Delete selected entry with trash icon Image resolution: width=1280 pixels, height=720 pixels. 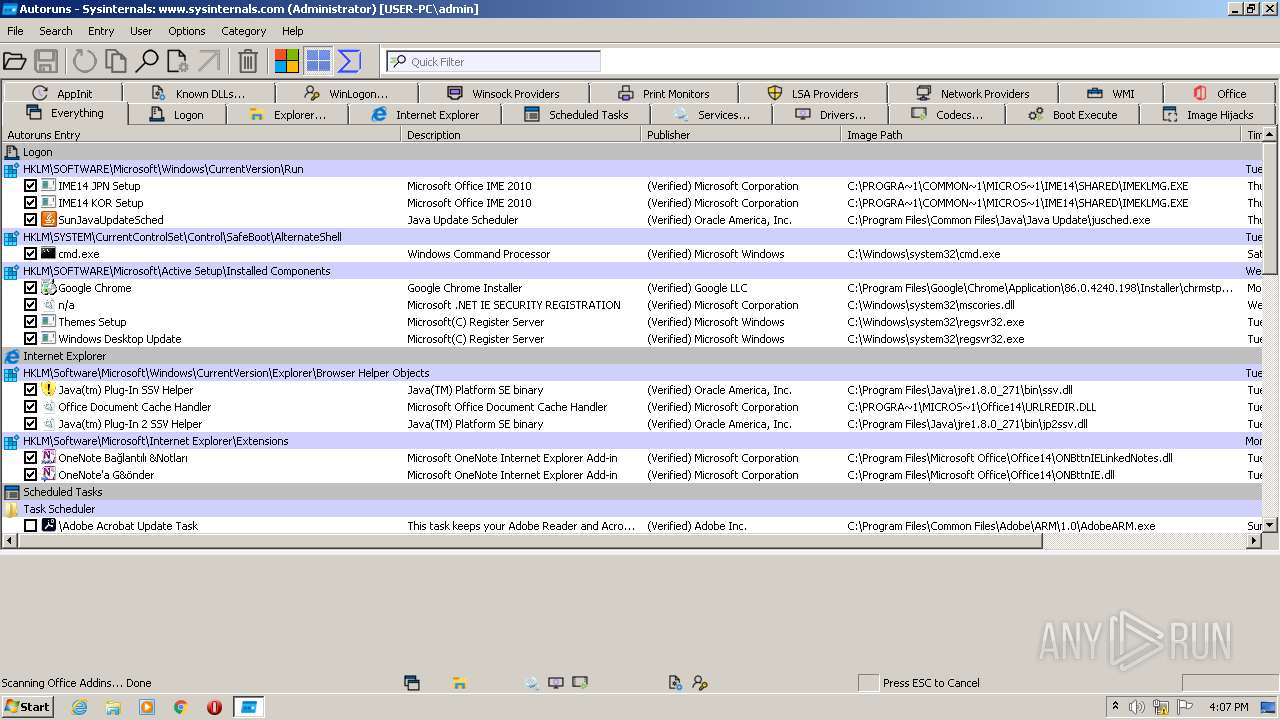(248, 62)
